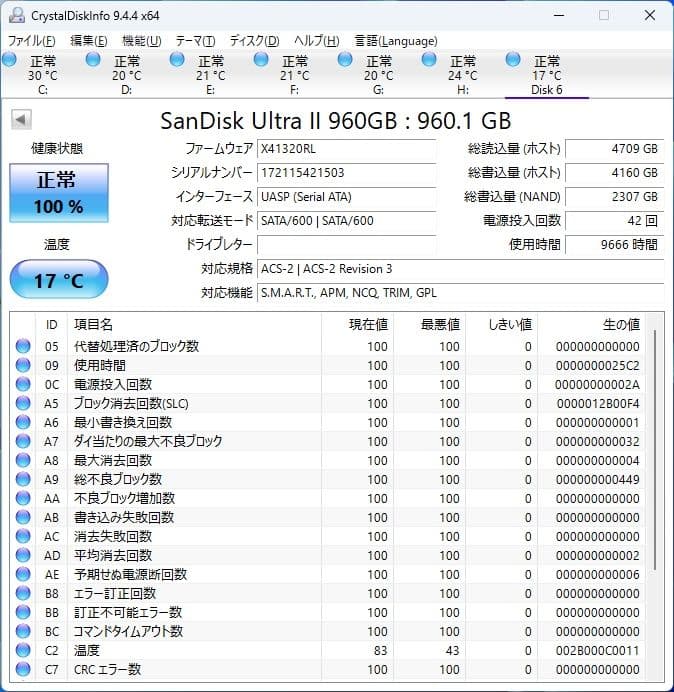
Task: Click status orb for attribute B8
Action: [23, 593]
